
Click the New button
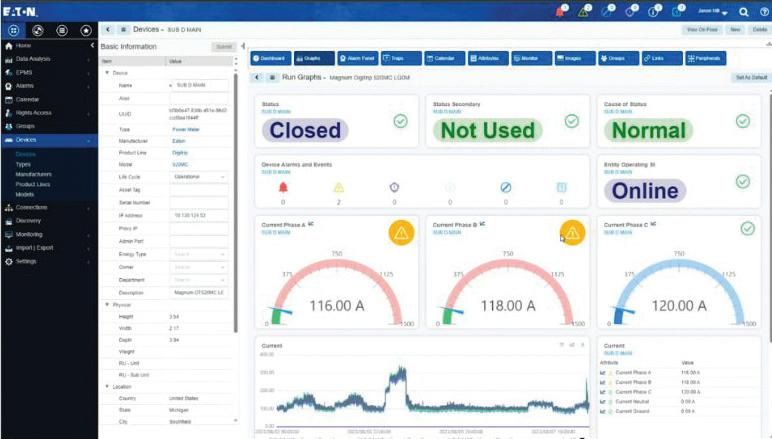735,30
